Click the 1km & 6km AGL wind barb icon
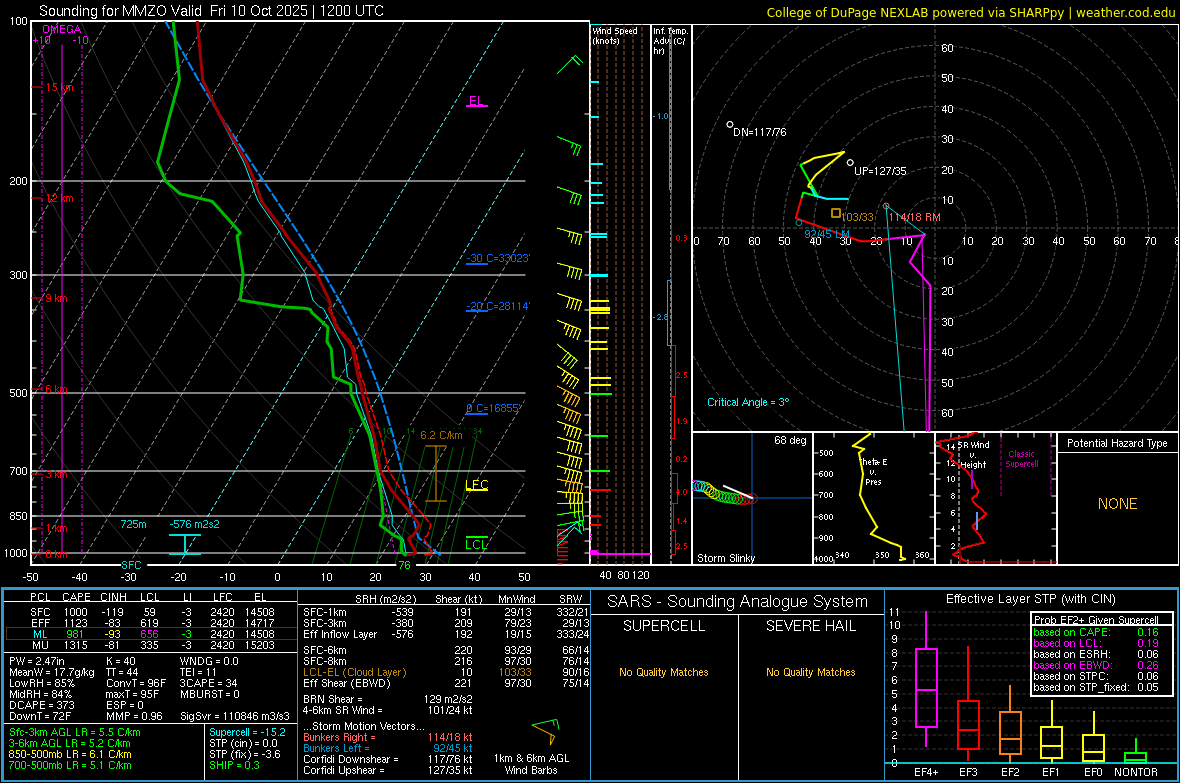Image resolution: width=1180 pixels, height=783 pixels. 546,732
